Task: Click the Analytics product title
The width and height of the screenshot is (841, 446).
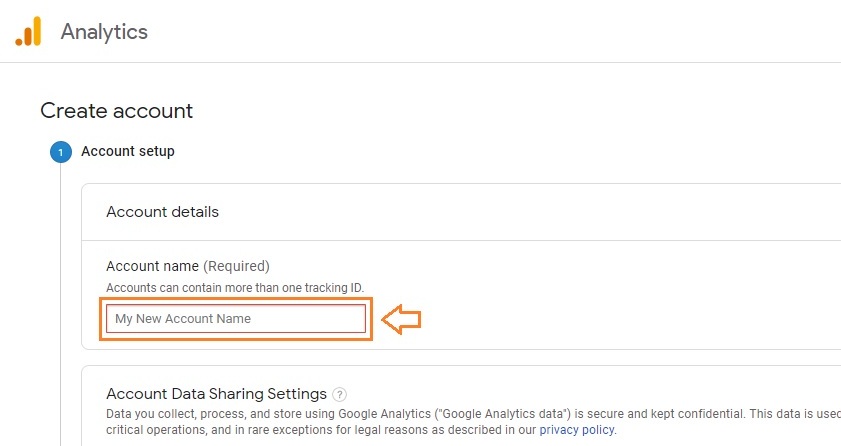Action: 104,31
